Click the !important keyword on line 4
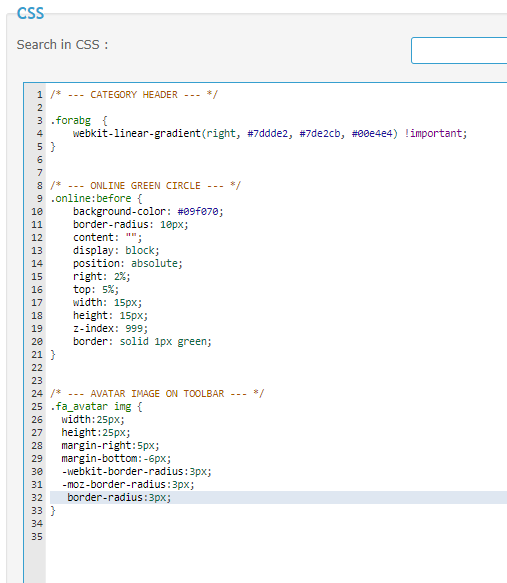Image resolution: width=507 pixels, height=583 pixels. click(433, 133)
